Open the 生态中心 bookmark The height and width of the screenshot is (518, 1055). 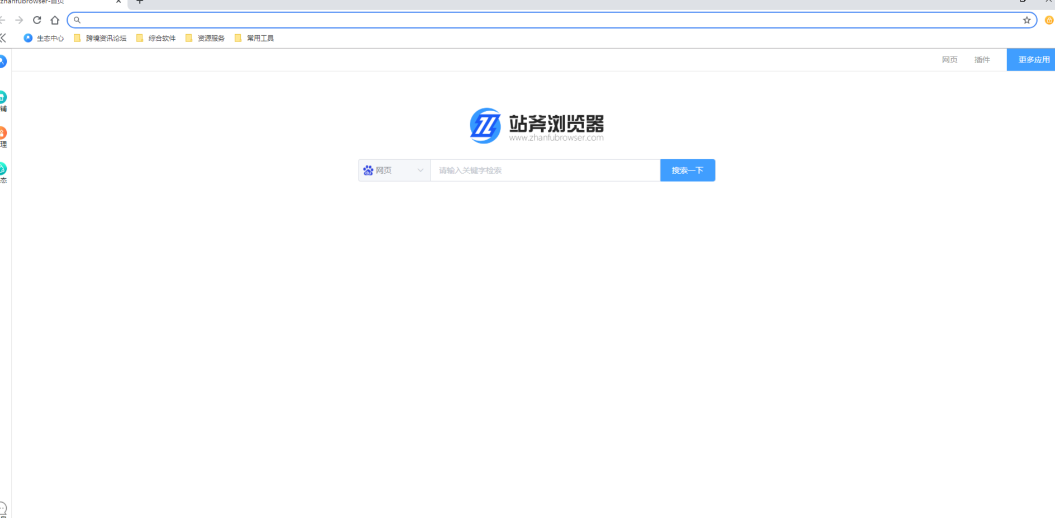44,38
